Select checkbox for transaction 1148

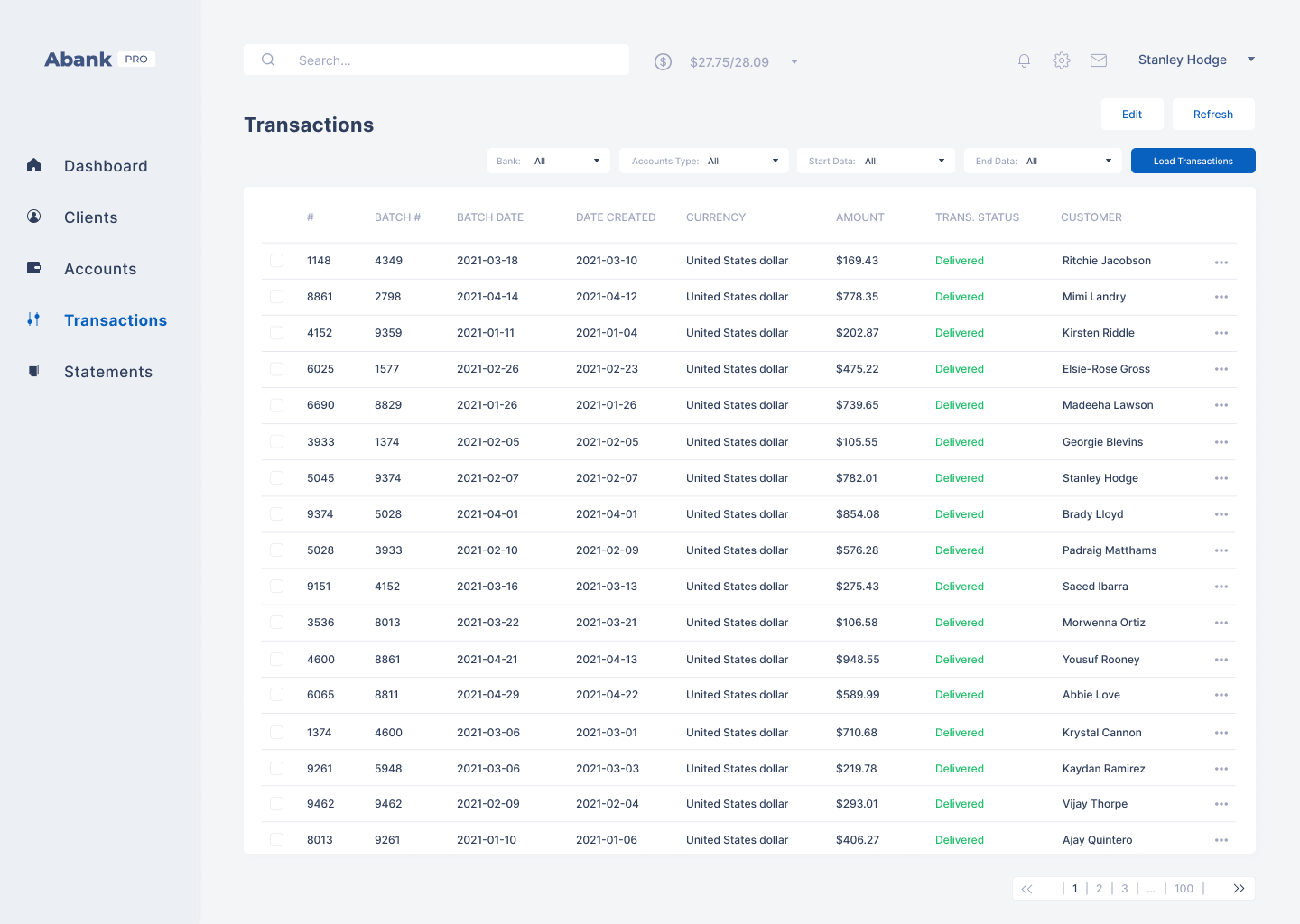pos(277,261)
